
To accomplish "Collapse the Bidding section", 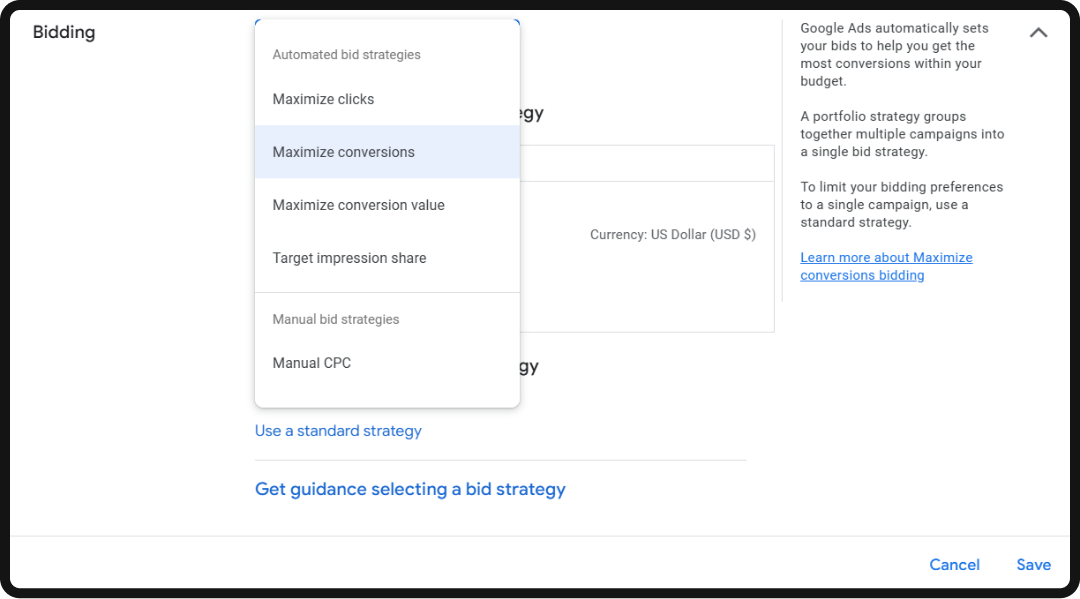I will (1038, 31).
